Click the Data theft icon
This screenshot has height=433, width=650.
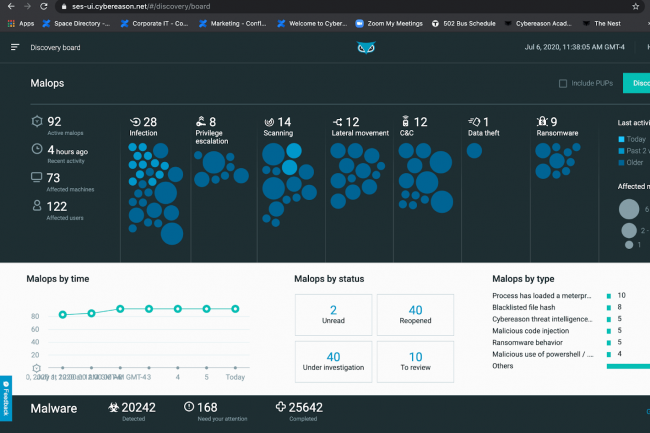(x=474, y=122)
